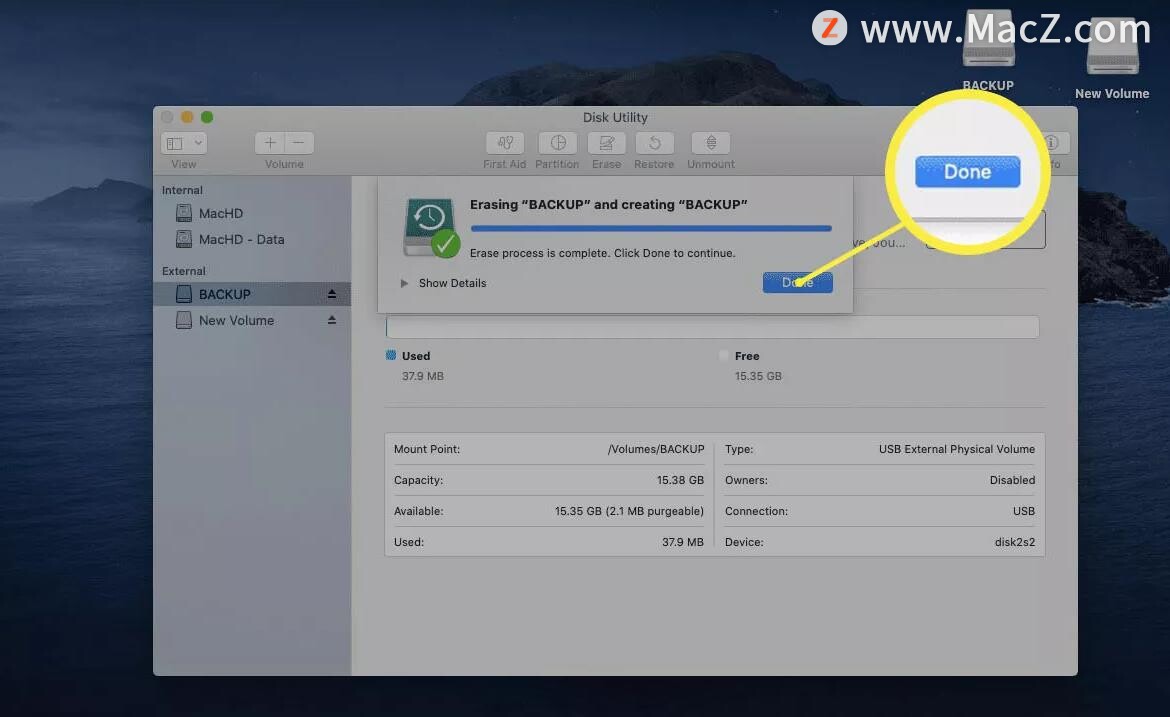Click the External section header

tap(184, 271)
